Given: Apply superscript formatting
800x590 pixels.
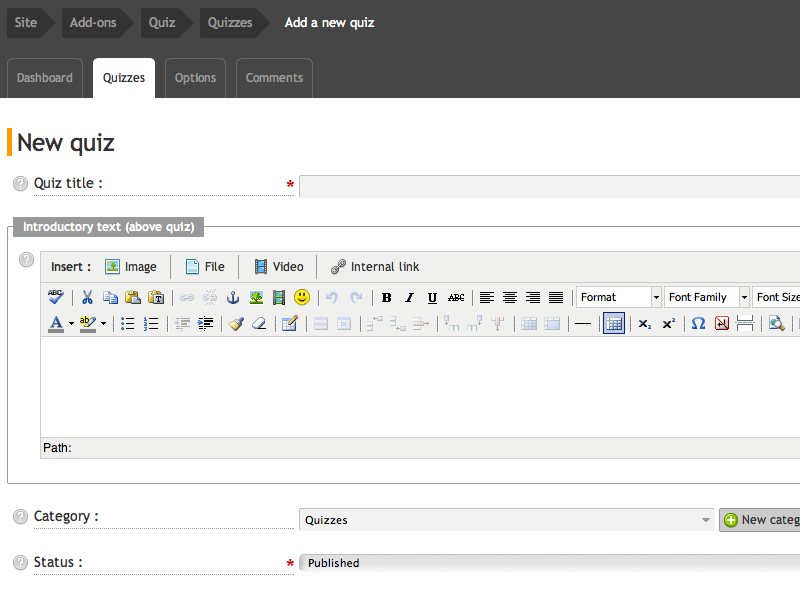Looking at the screenshot, I should click(x=668, y=324).
